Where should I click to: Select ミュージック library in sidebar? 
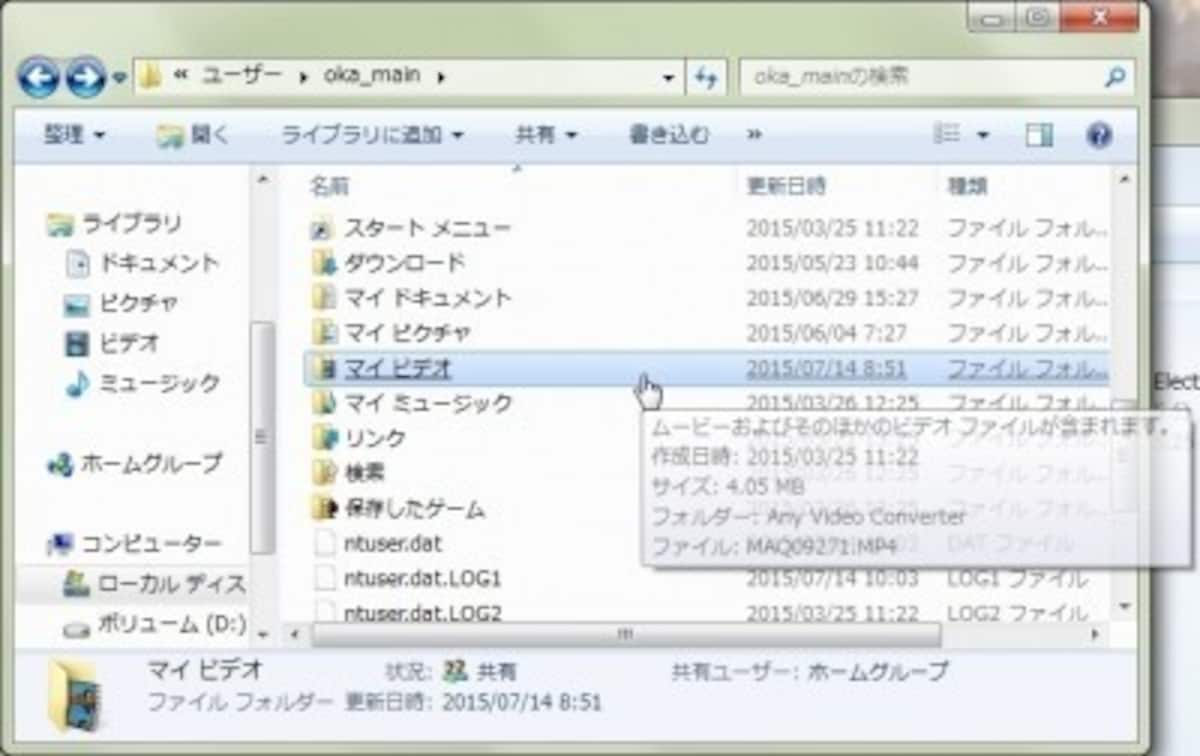142,383
